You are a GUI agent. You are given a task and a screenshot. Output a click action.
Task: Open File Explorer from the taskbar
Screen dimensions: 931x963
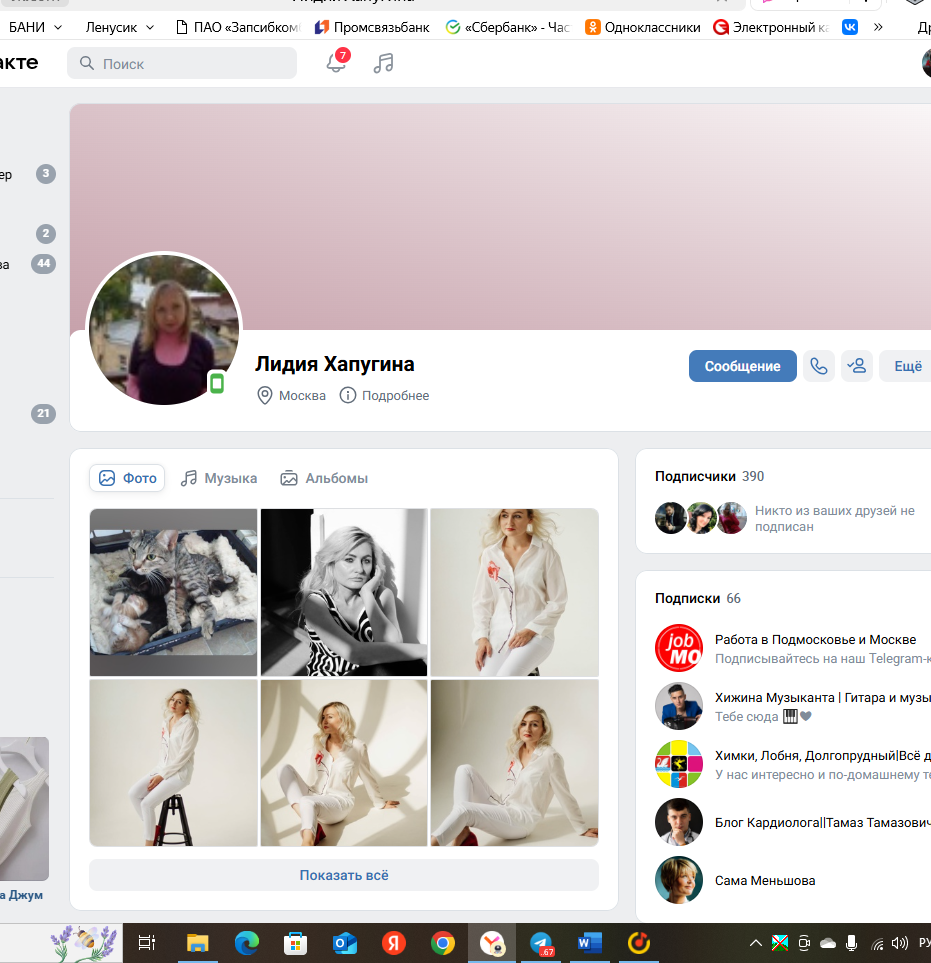pos(198,943)
